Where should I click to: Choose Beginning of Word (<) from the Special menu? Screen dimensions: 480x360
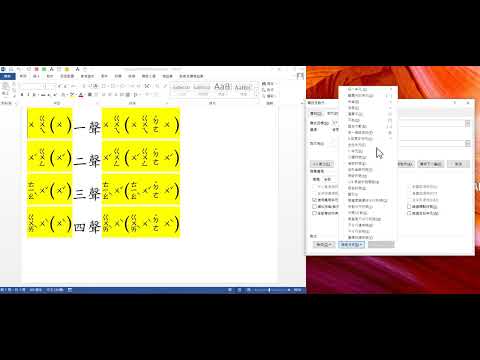pos(367,102)
